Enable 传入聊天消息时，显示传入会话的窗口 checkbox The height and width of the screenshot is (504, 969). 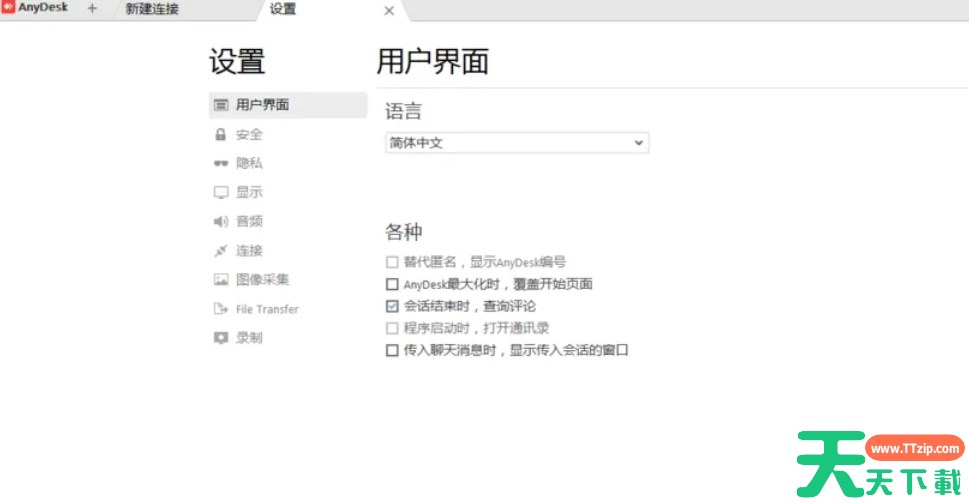[392, 350]
